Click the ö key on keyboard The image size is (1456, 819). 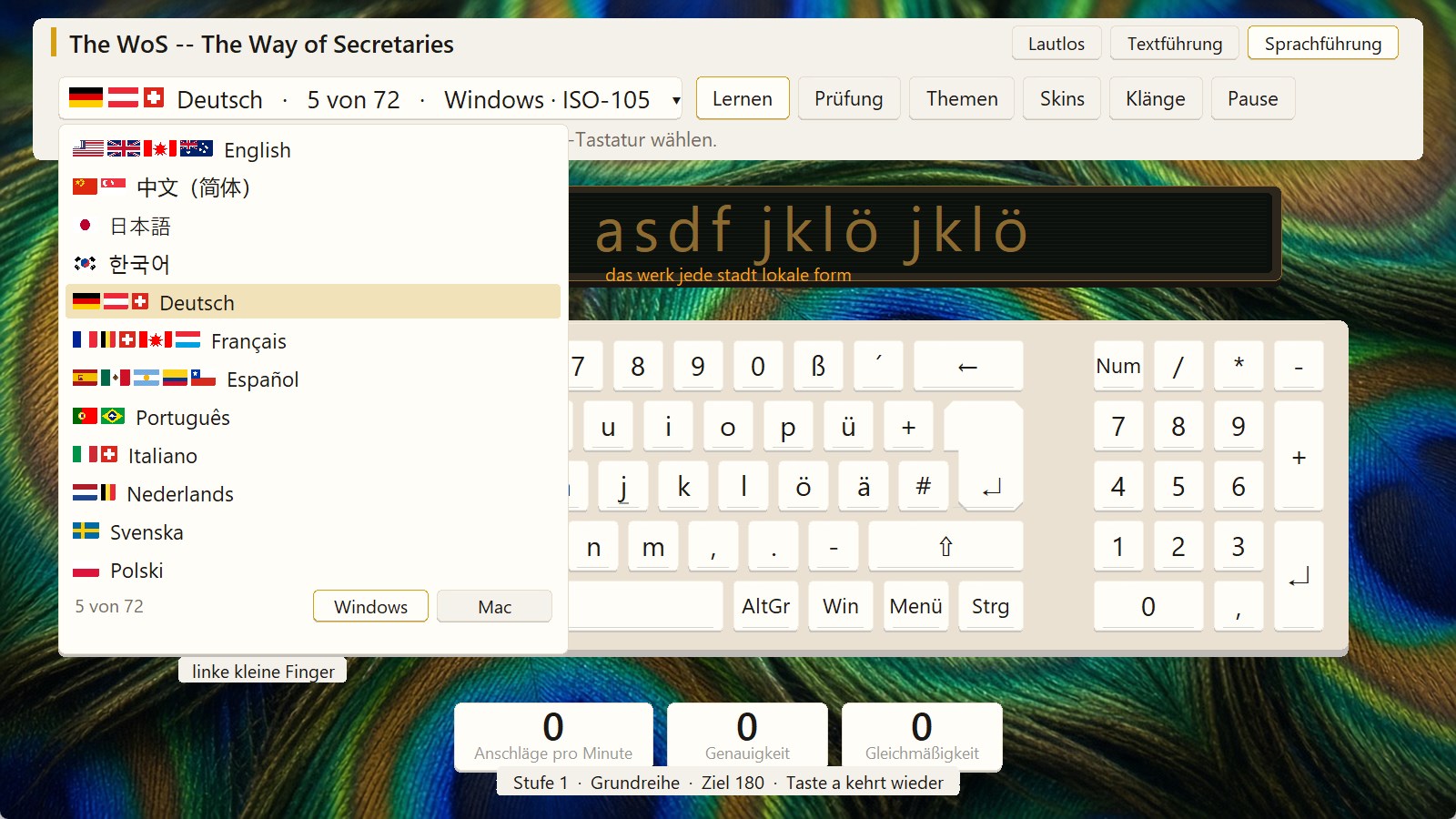click(x=804, y=486)
